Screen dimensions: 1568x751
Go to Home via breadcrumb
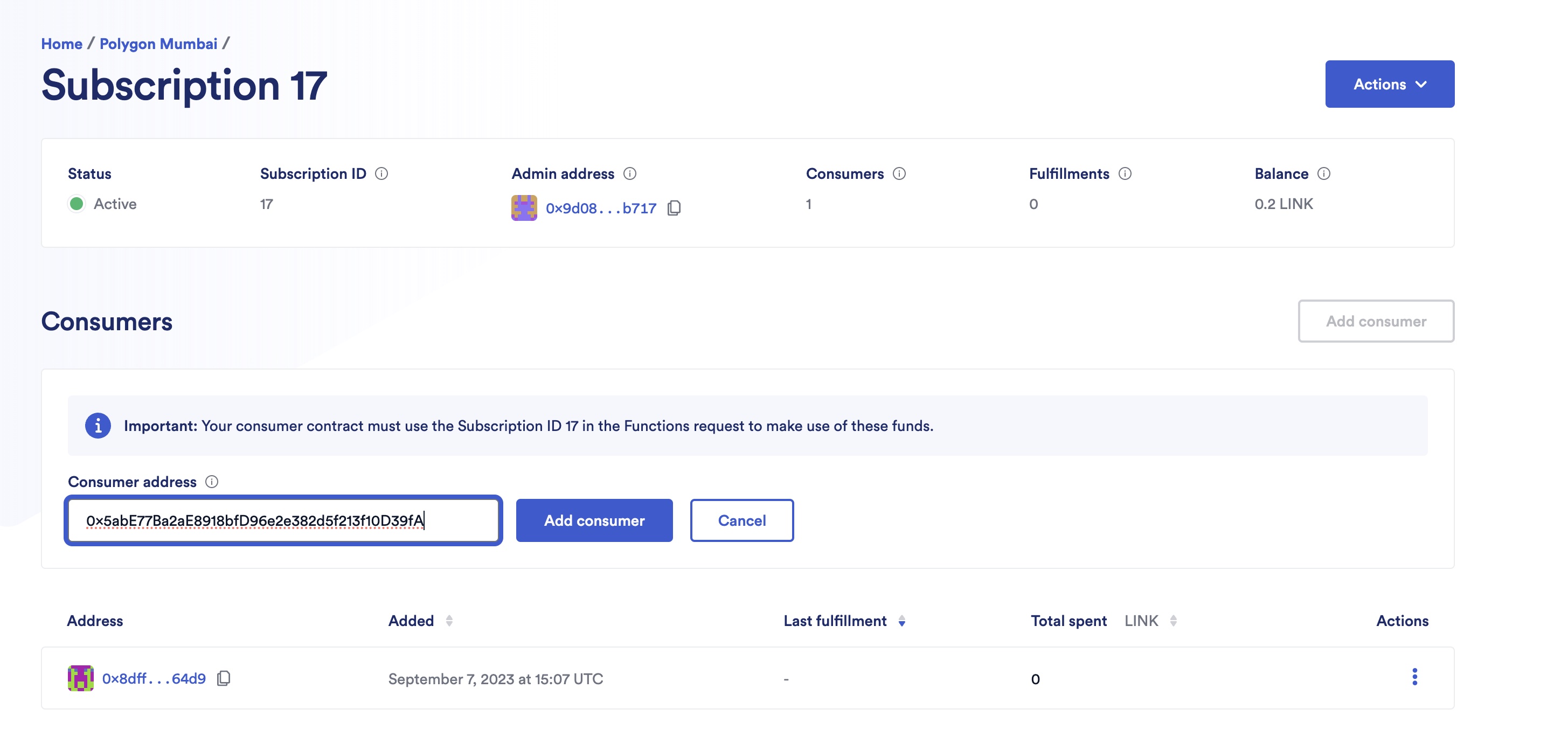(x=61, y=43)
